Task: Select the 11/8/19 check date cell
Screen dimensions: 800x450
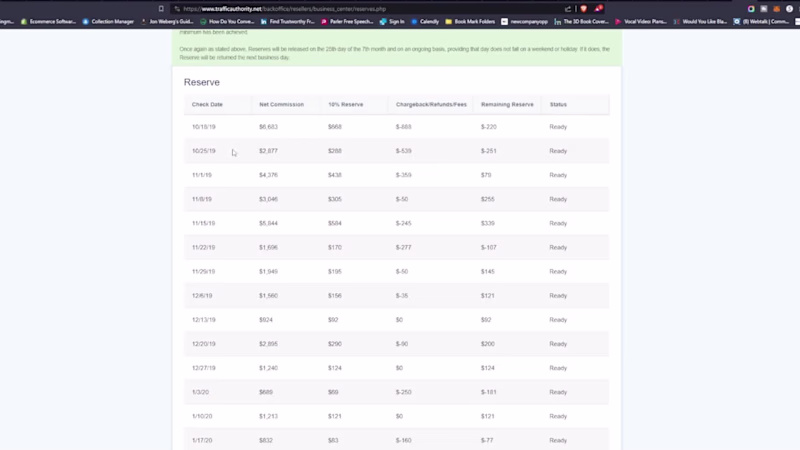Action: point(202,199)
